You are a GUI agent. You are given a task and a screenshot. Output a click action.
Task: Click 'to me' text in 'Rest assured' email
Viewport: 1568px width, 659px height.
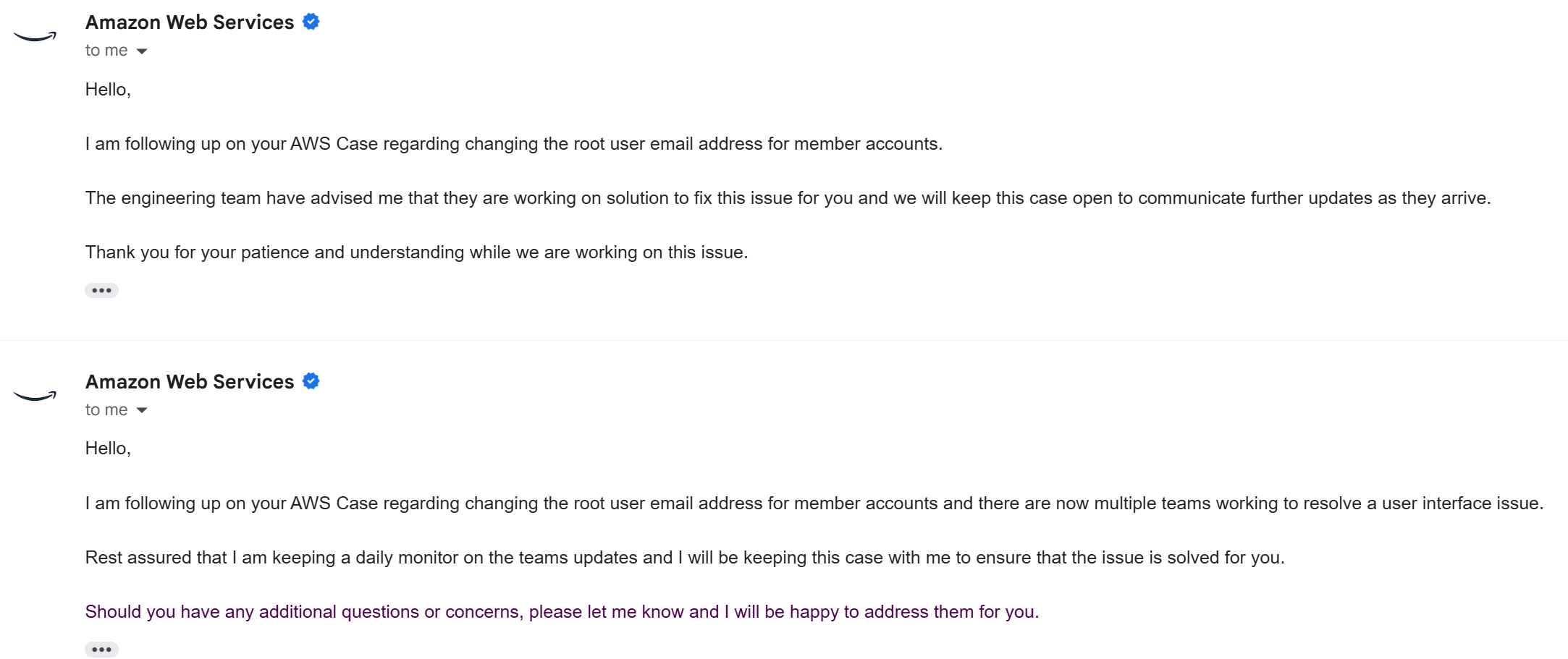106,410
